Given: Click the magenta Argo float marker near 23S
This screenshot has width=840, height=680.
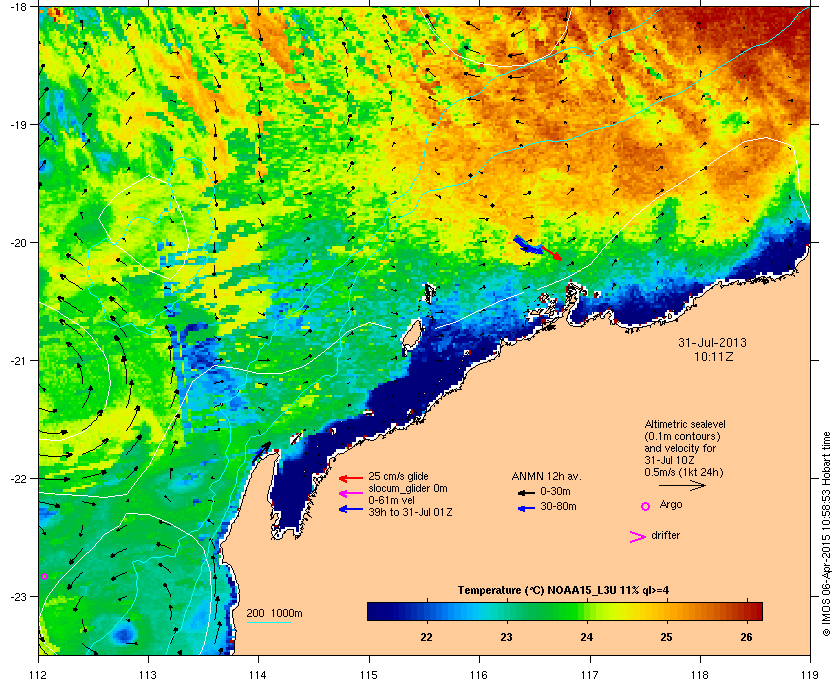Looking at the screenshot, I should coord(44,577).
